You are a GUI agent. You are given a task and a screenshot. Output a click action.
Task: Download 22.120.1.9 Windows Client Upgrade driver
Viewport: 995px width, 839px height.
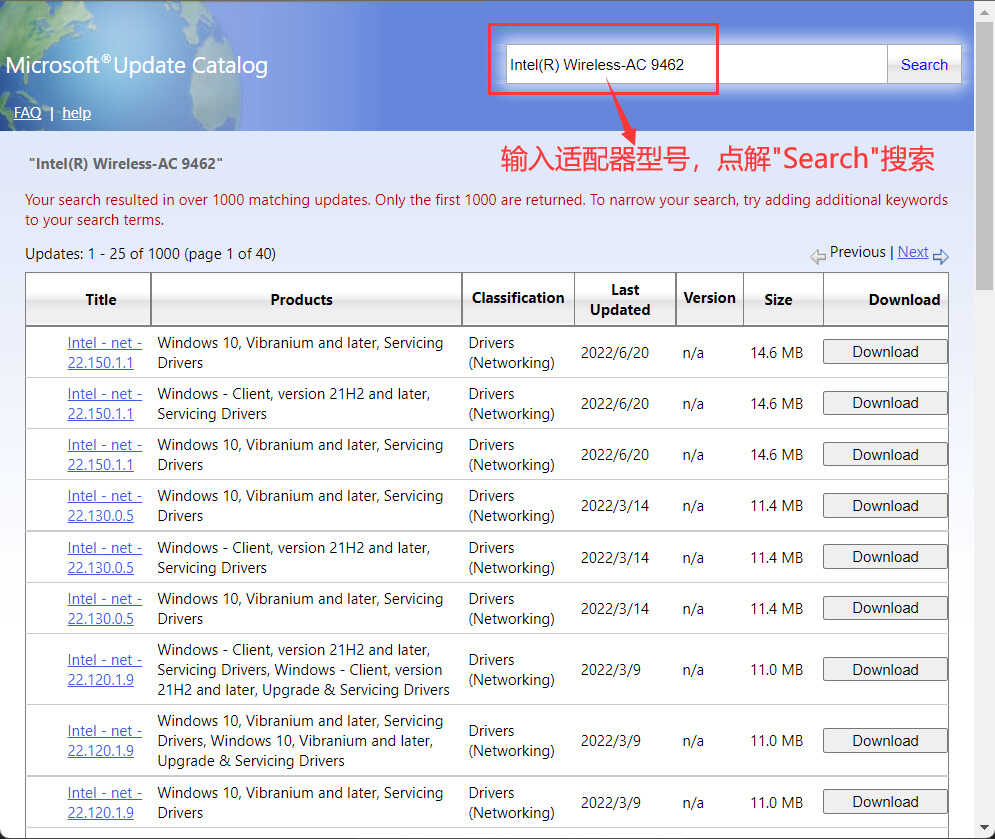pos(885,670)
